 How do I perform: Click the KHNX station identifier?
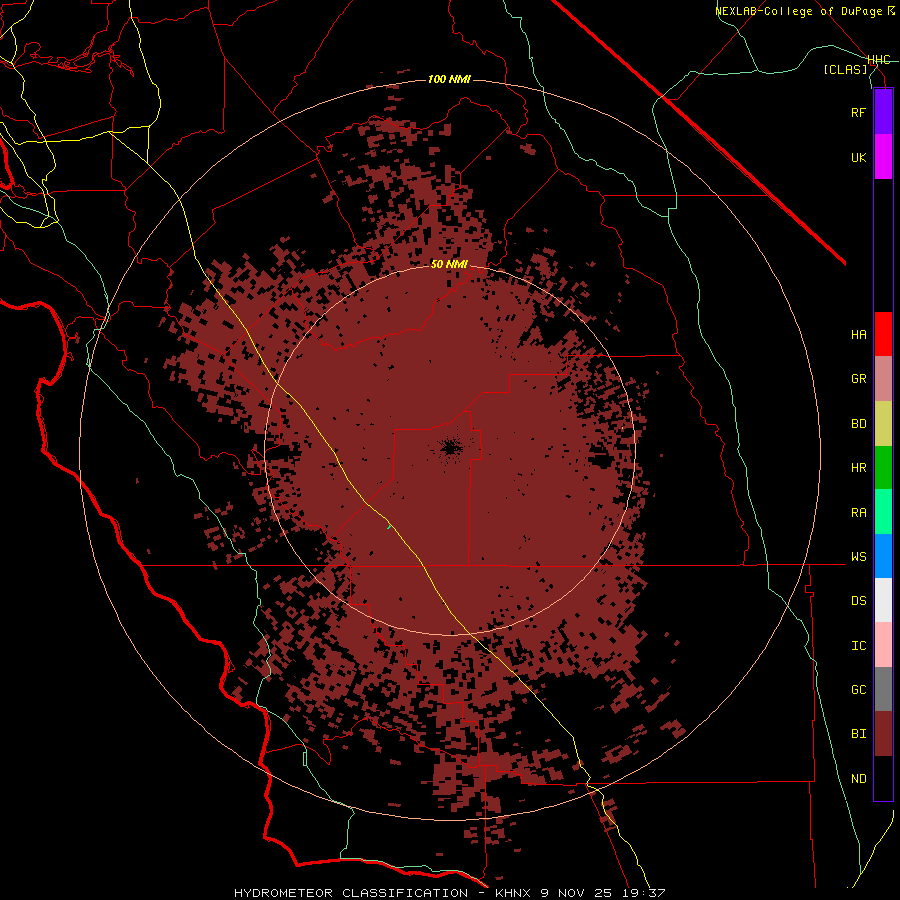pos(514,893)
